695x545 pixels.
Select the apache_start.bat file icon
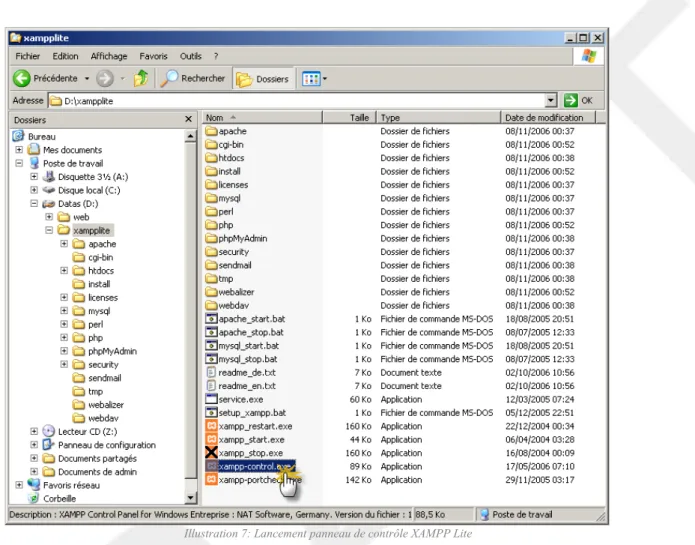pyautogui.click(x=211, y=319)
